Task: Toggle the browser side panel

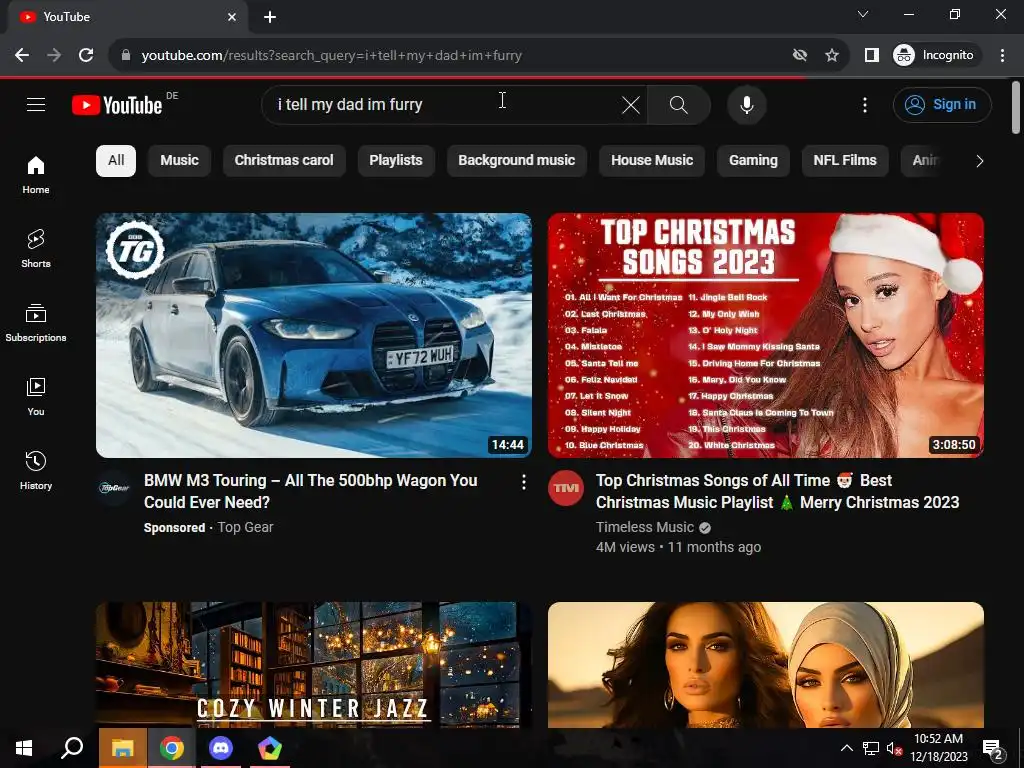Action: [871, 56]
